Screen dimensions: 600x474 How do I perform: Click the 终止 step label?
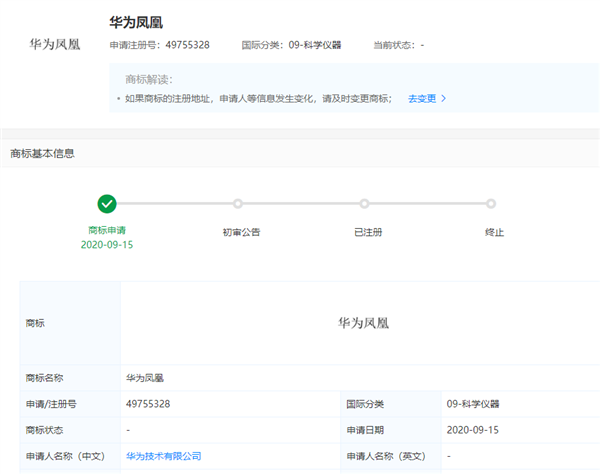click(494, 232)
